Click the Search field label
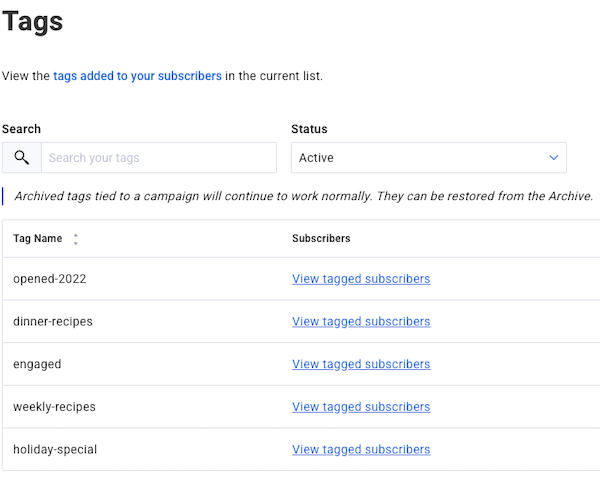 click(21, 129)
